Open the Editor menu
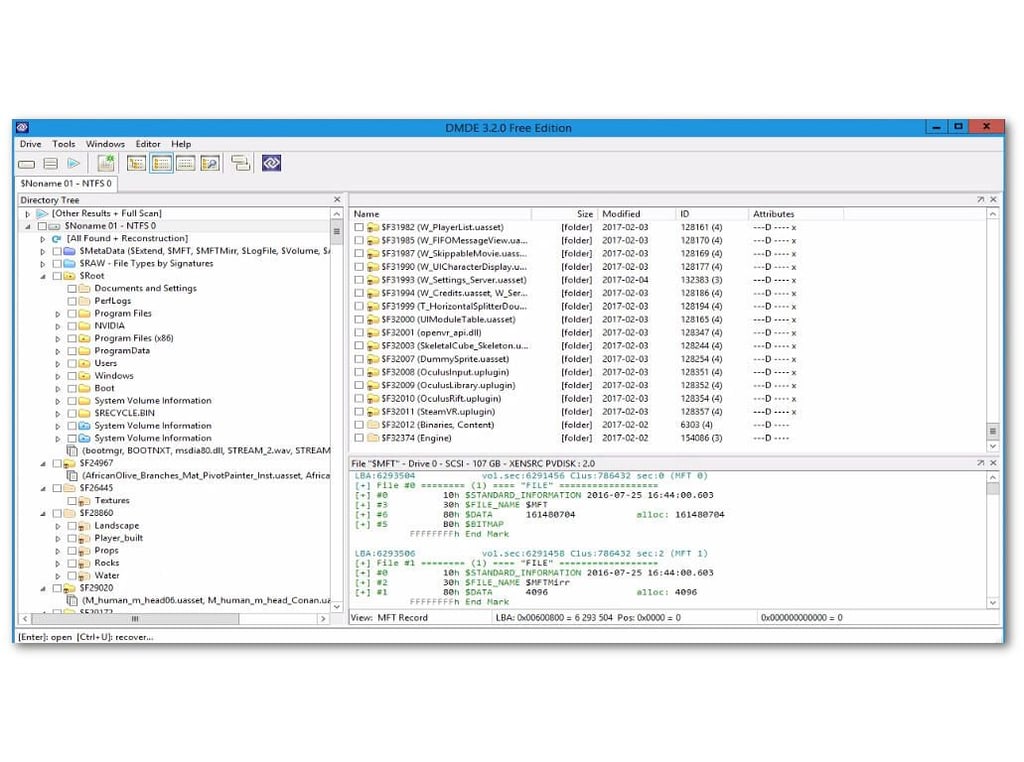 tap(148, 144)
